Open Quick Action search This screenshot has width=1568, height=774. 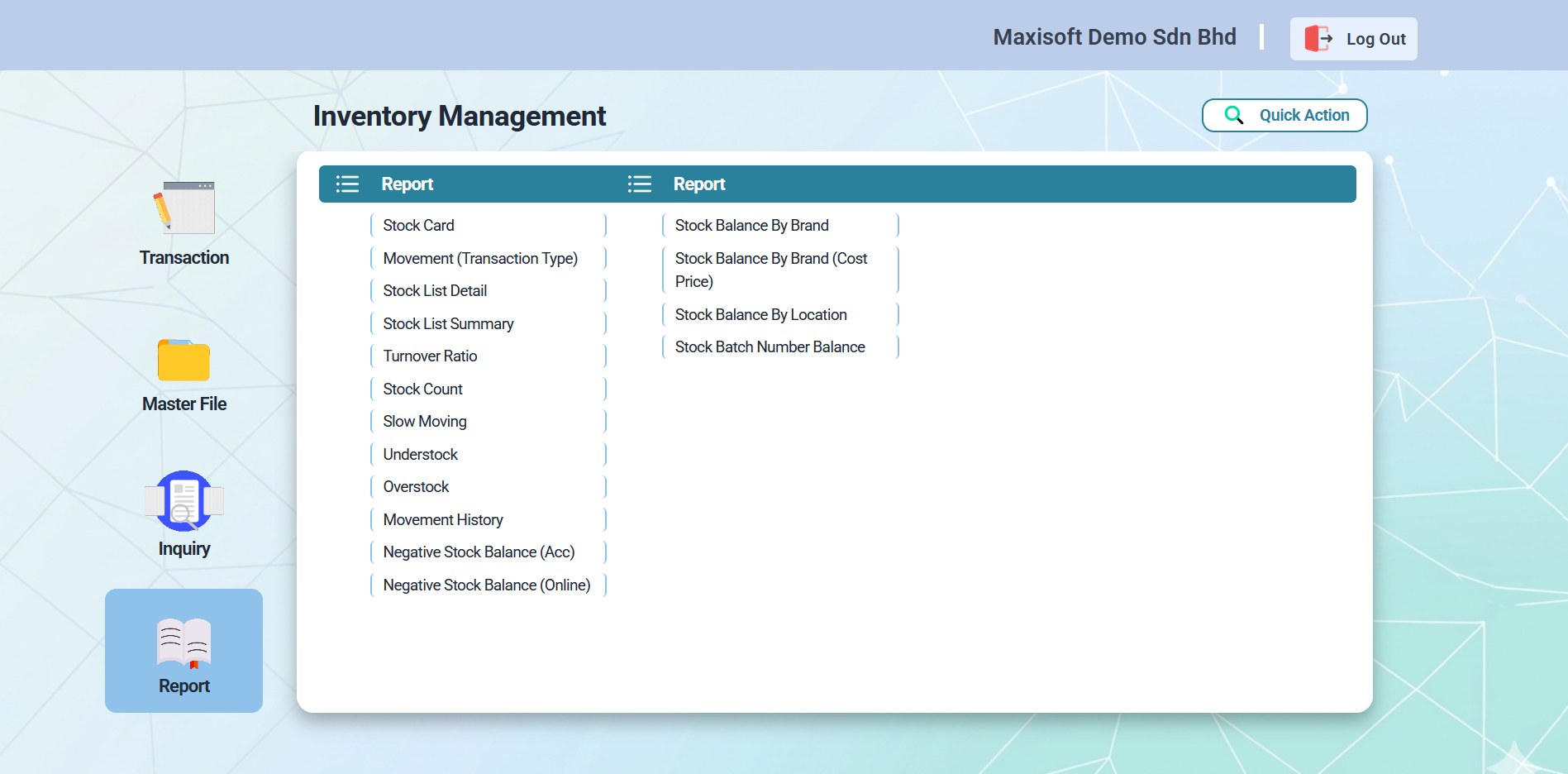(1284, 115)
